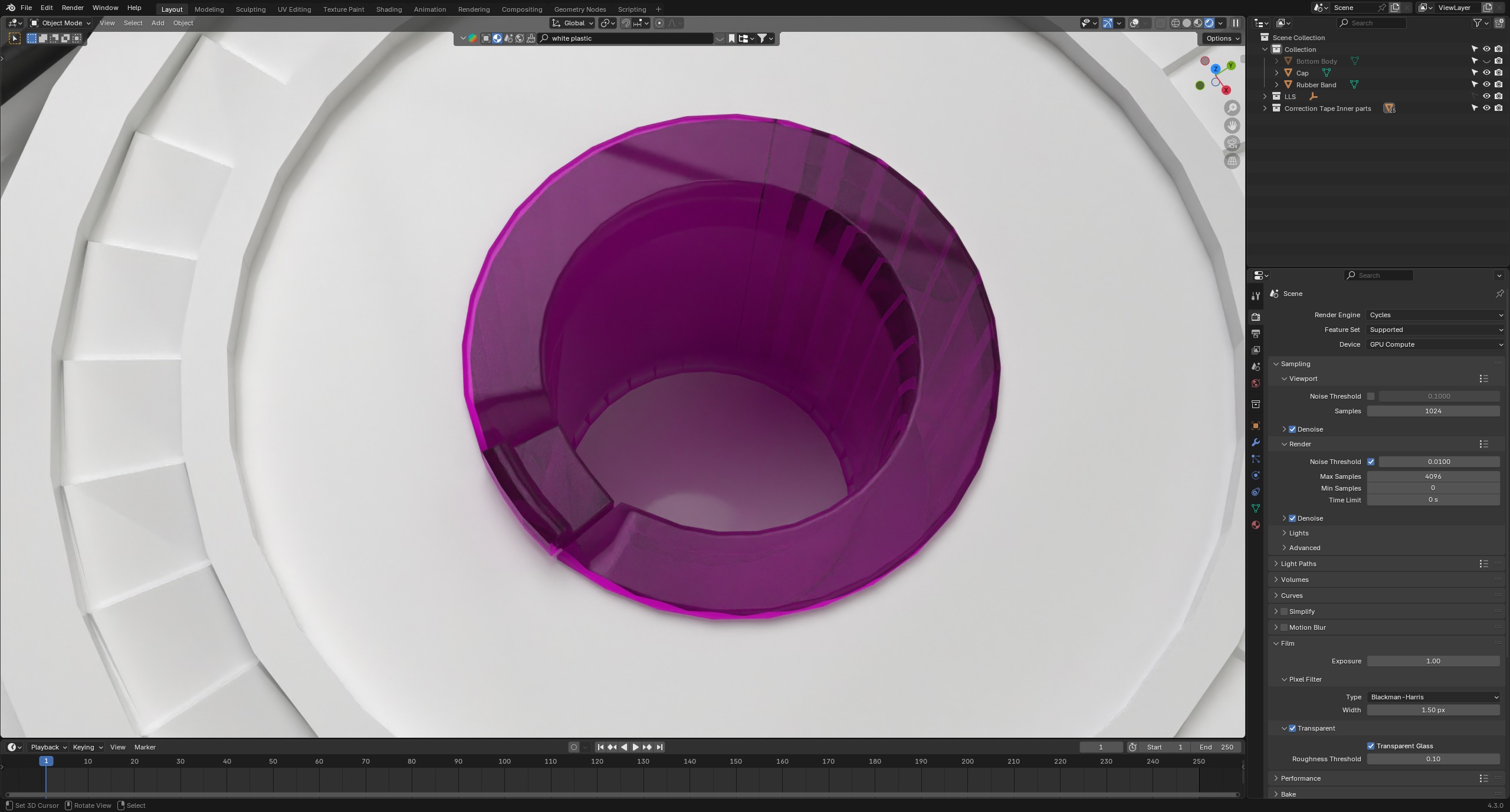Enable the Motion Blur checkbox
The image size is (1510, 812).
pyautogui.click(x=1284, y=627)
